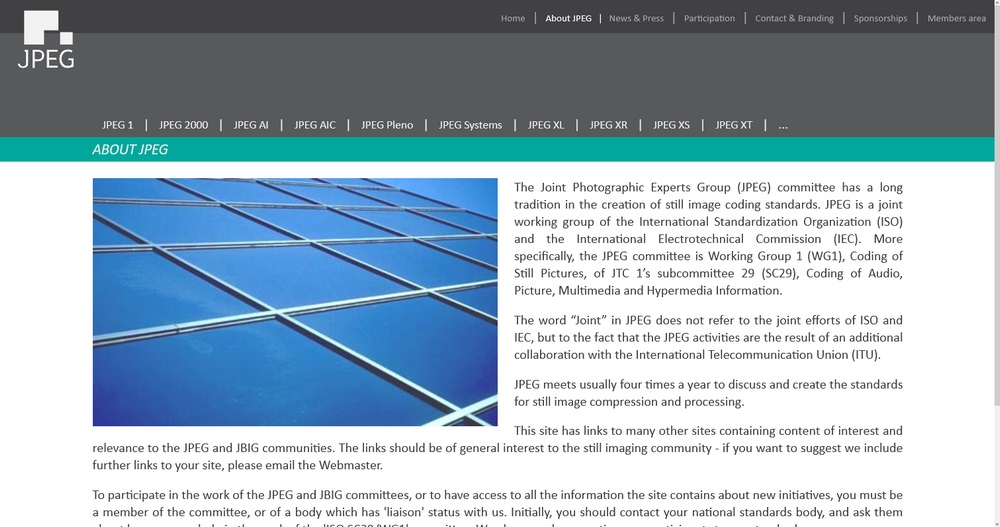Go to News & Press
This screenshot has height=527, width=1000.
pos(636,19)
